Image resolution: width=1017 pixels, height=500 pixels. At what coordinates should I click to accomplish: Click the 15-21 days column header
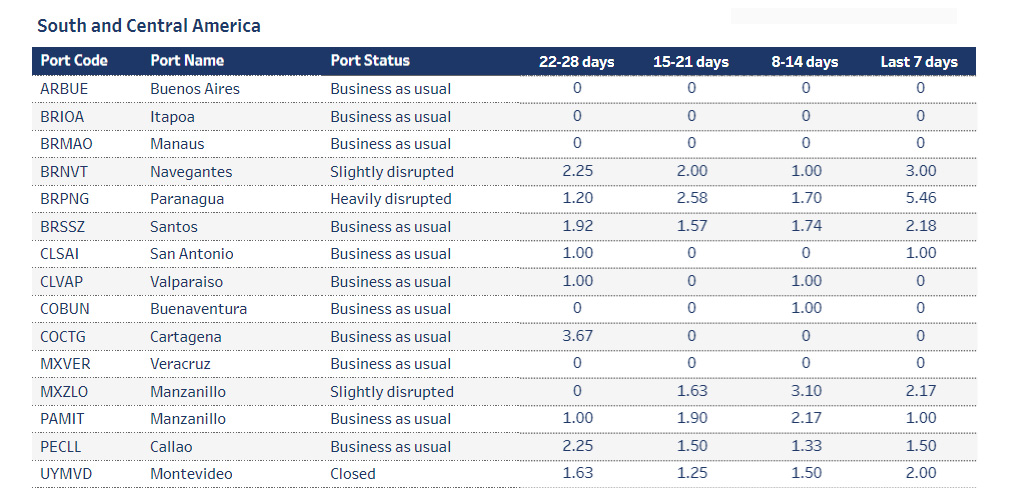[x=691, y=62]
